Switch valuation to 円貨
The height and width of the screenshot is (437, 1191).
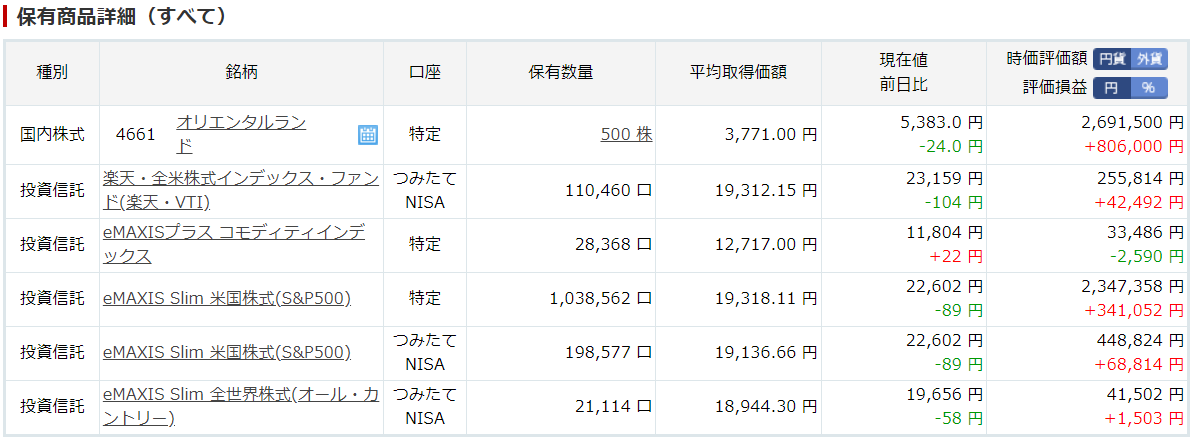coord(1112,59)
